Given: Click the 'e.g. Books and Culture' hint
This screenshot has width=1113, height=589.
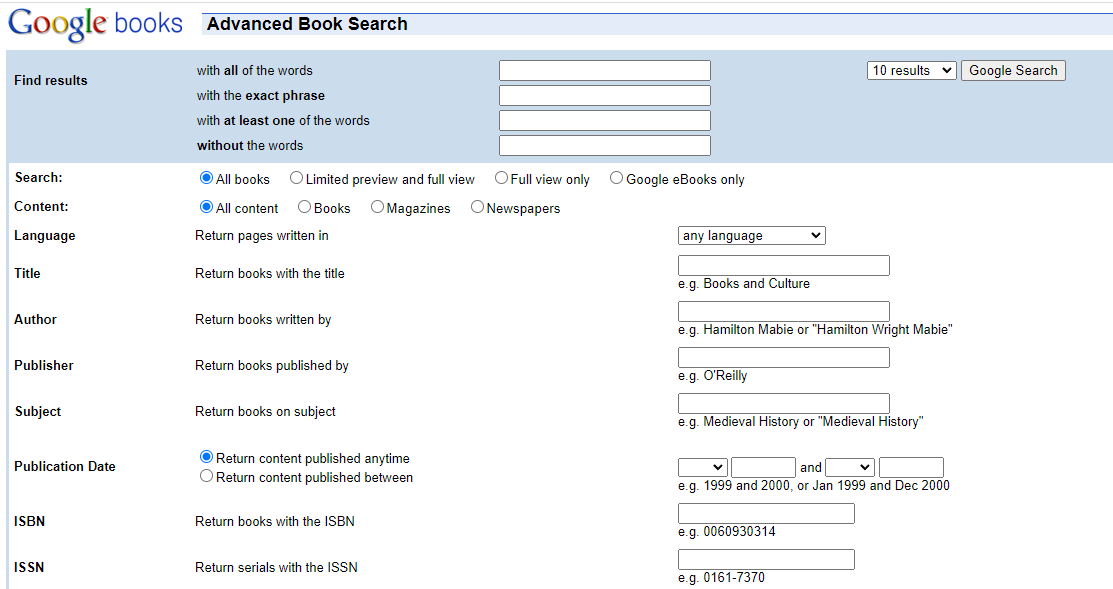Looking at the screenshot, I should click(744, 284).
